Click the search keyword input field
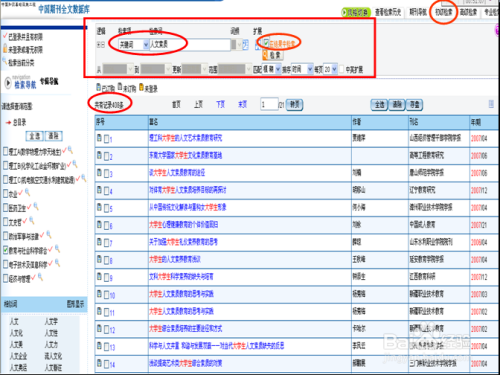The image size is (500, 375). pos(190,44)
